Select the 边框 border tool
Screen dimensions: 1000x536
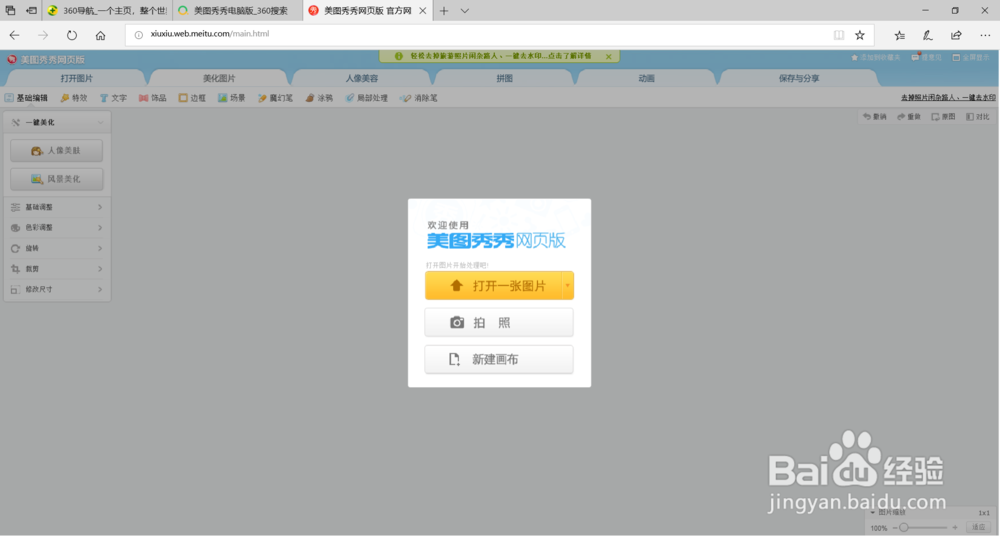[x=192, y=98]
